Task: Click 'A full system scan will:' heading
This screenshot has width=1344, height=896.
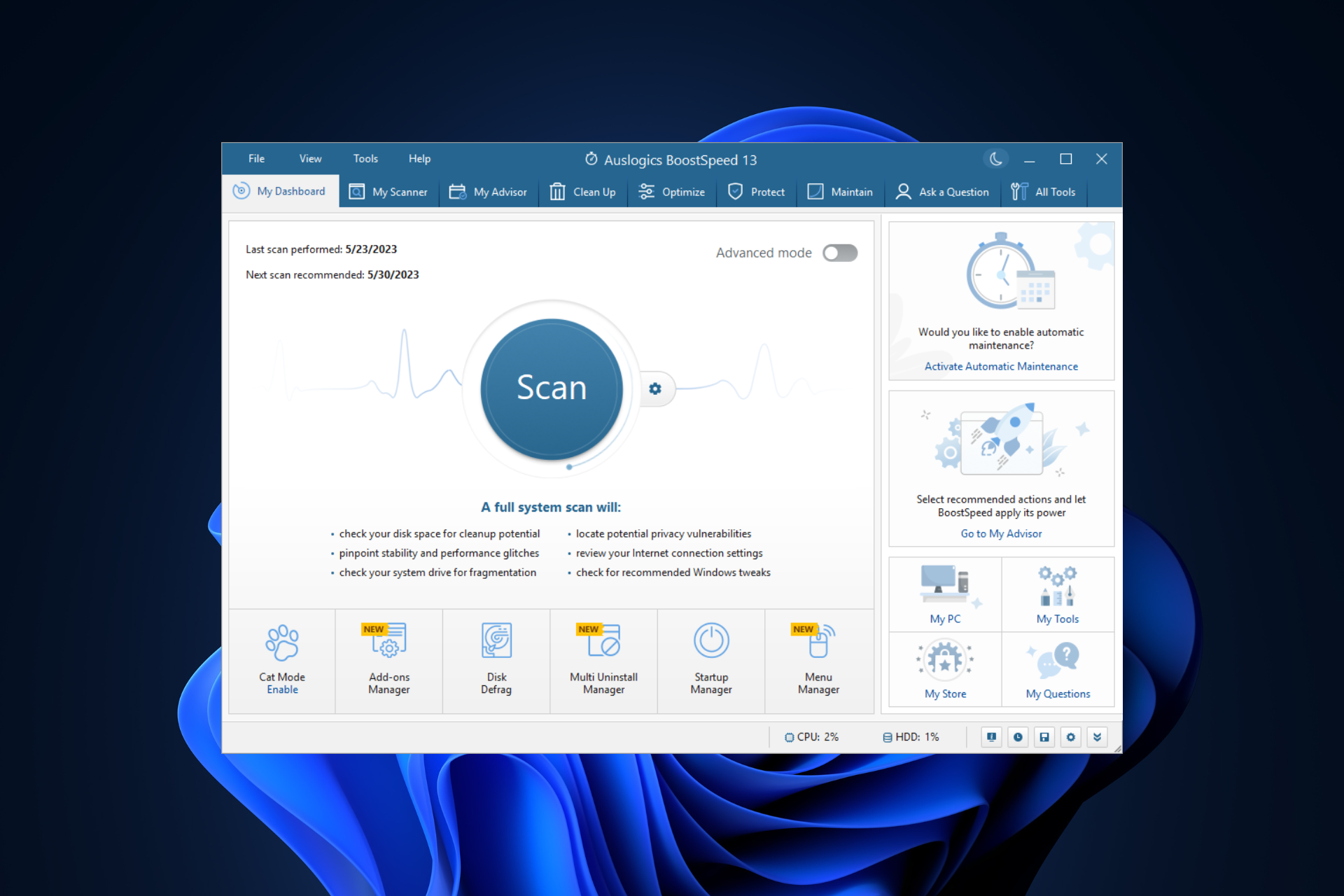Action: 551,507
